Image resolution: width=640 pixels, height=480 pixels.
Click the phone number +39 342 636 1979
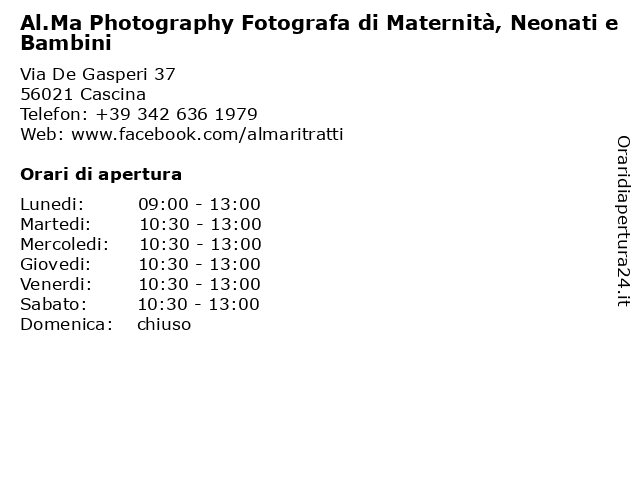pyautogui.click(x=176, y=114)
